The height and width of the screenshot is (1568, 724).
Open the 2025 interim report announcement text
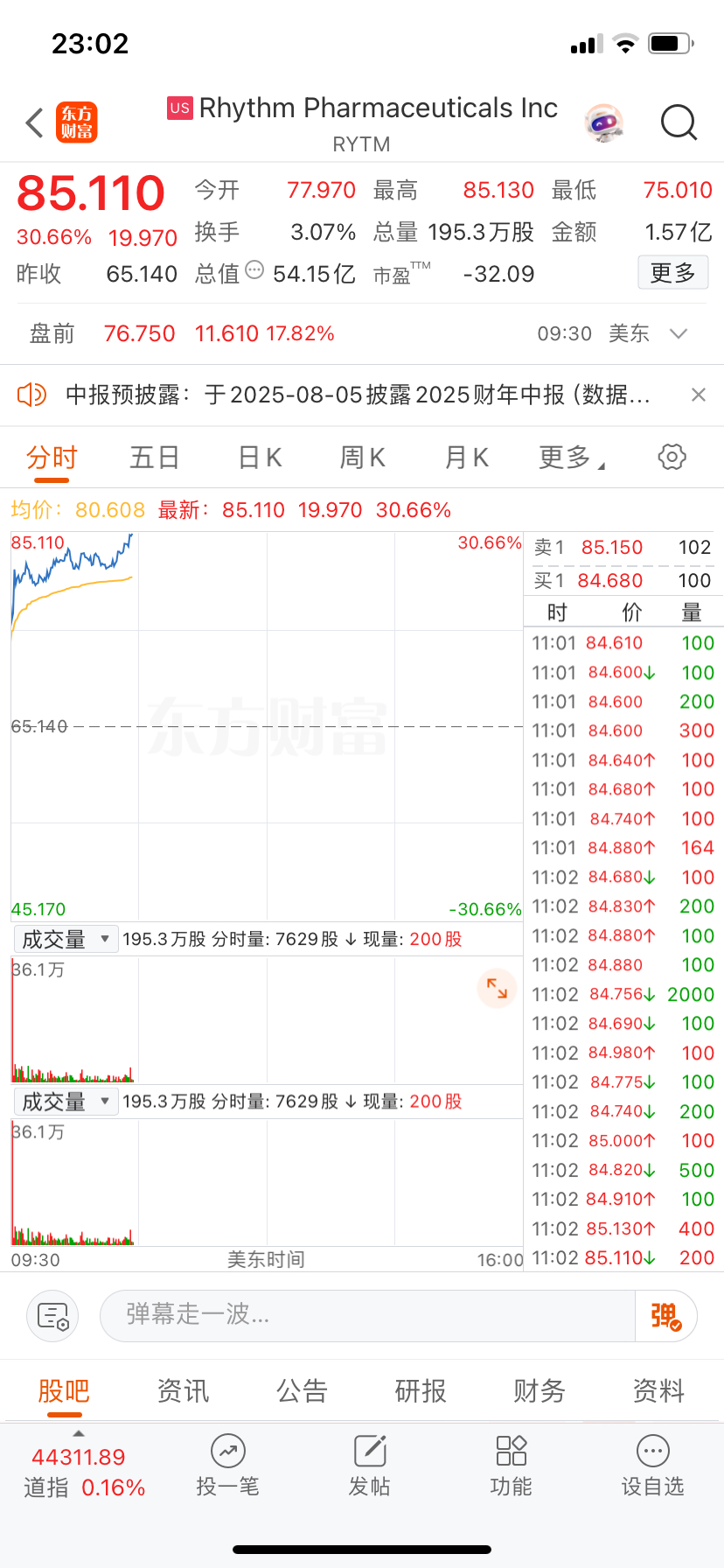click(x=358, y=395)
